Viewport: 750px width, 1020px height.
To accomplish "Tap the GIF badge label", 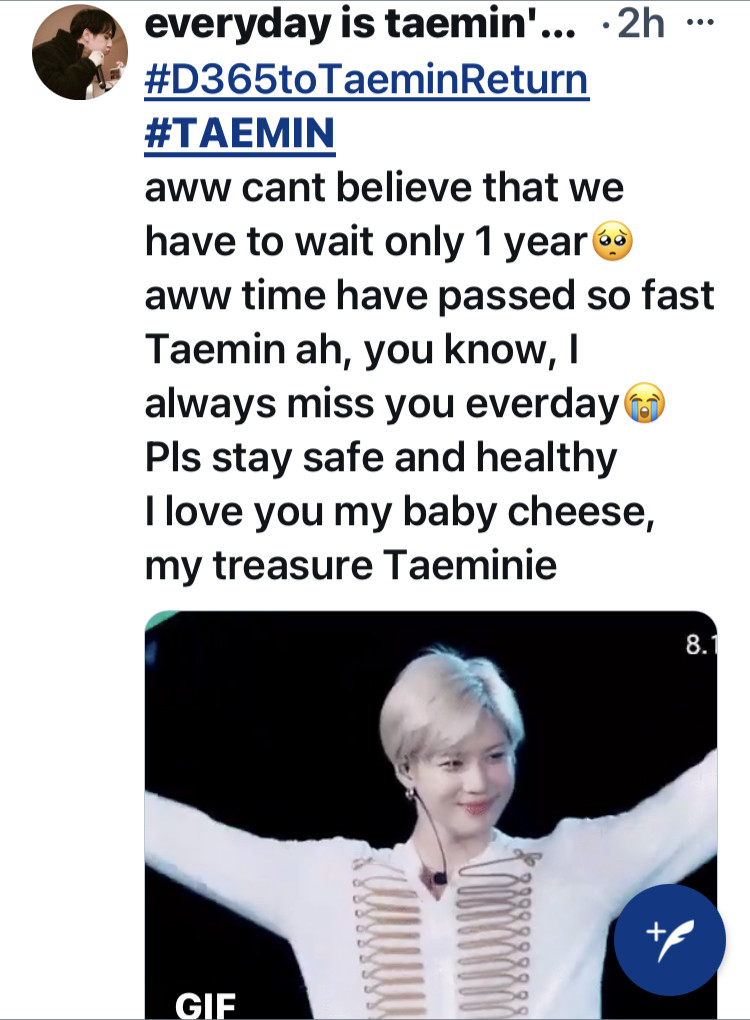I will 205,1005.
